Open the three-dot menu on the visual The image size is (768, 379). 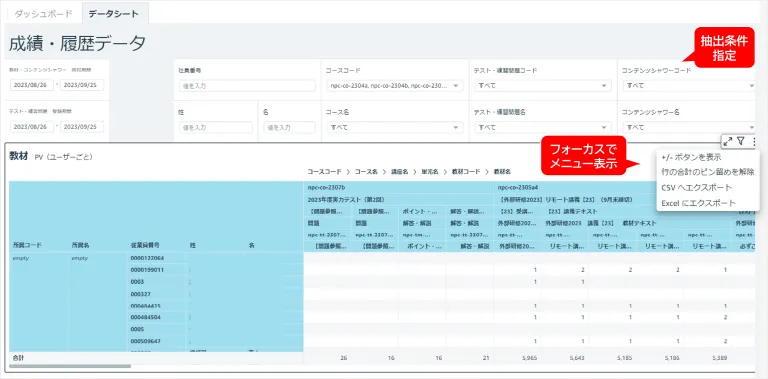754,142
